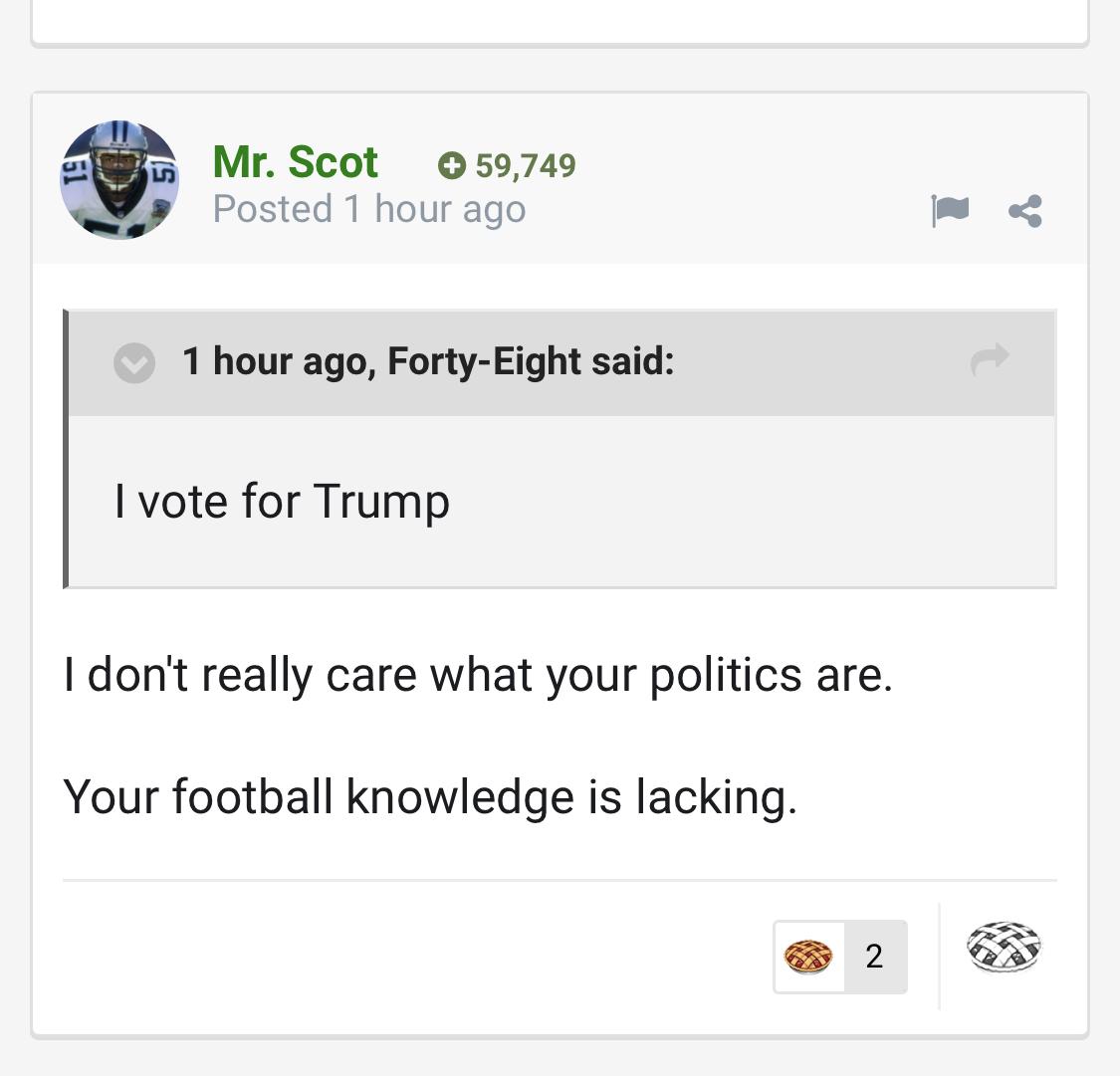Click 'I don't really care' reply text
Viewport: 1120px width, 1076px height.
tap(478, 676)
